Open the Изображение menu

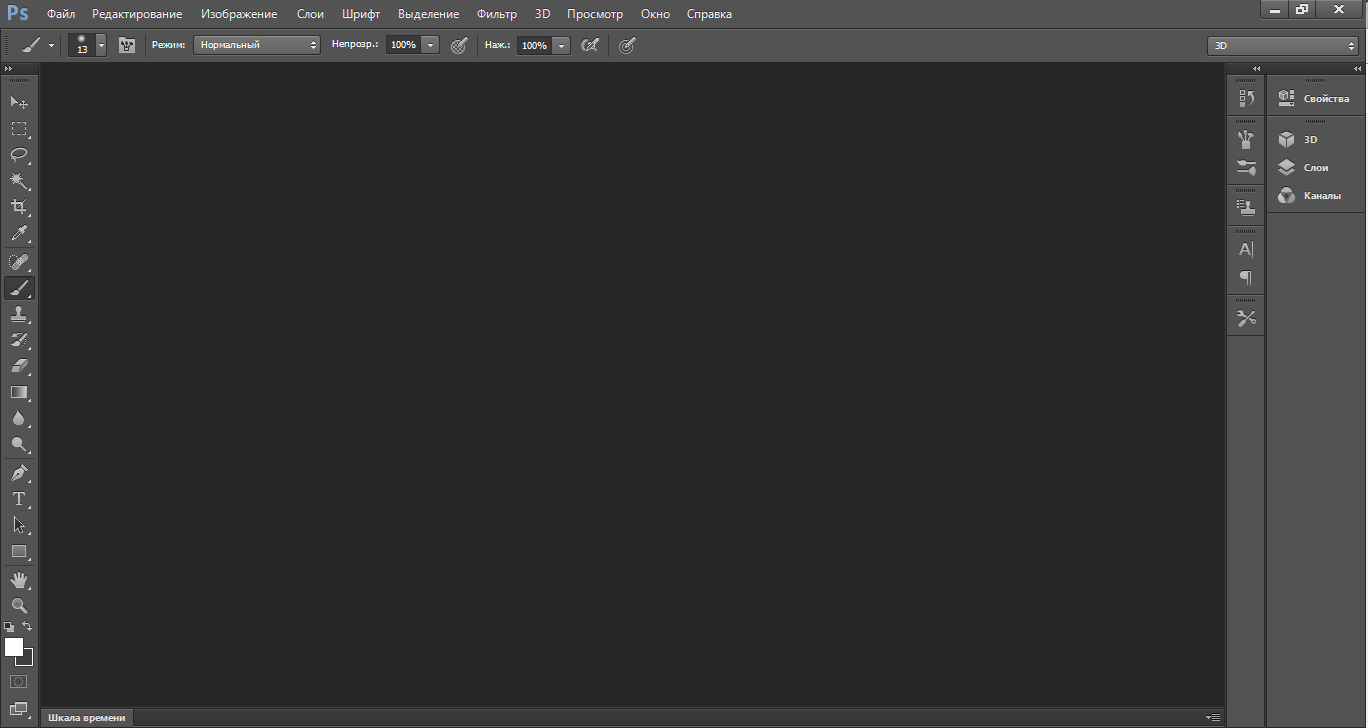point(239,14)
